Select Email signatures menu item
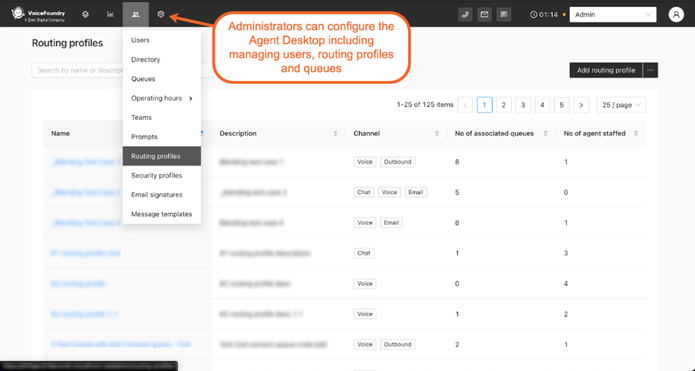The width and height of the screenshot is (695, 371). pyautogui.click(x=162, y=195)
